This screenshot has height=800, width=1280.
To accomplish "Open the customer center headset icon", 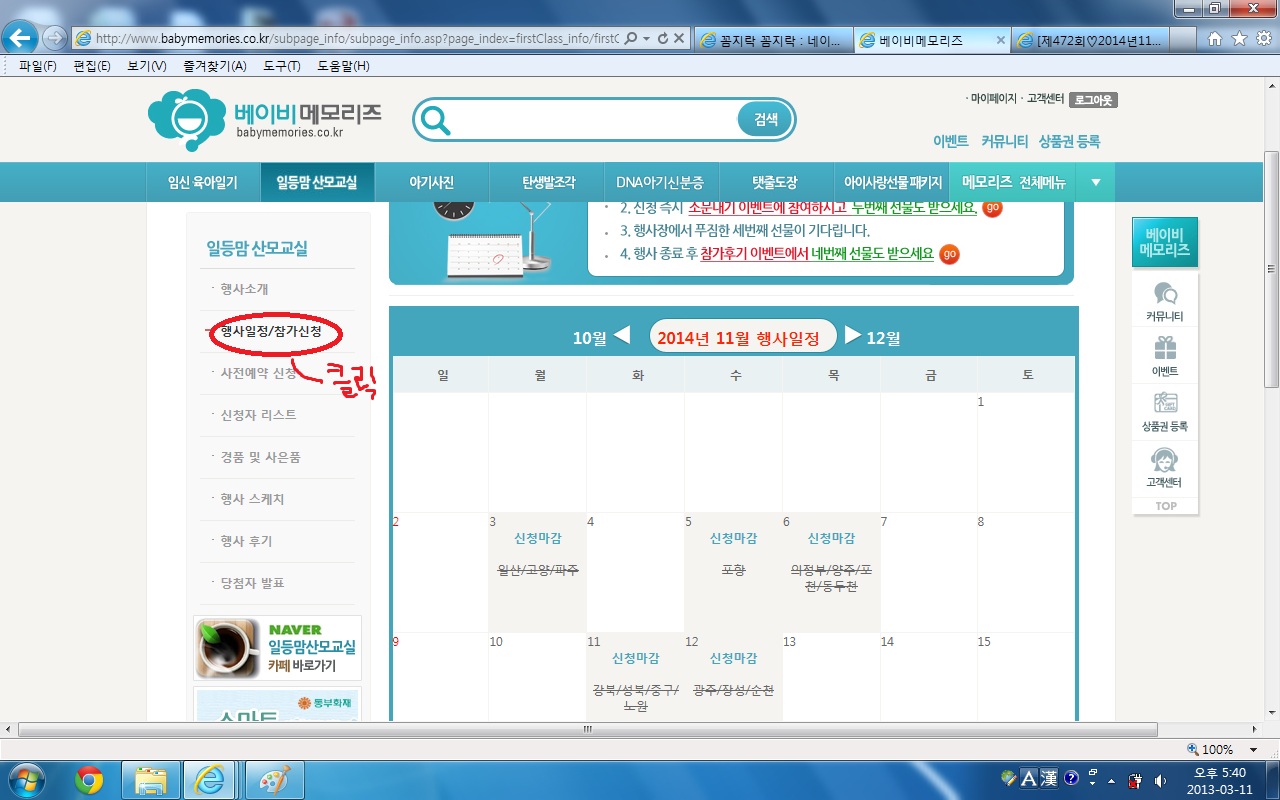I will tap(1165, 460).
